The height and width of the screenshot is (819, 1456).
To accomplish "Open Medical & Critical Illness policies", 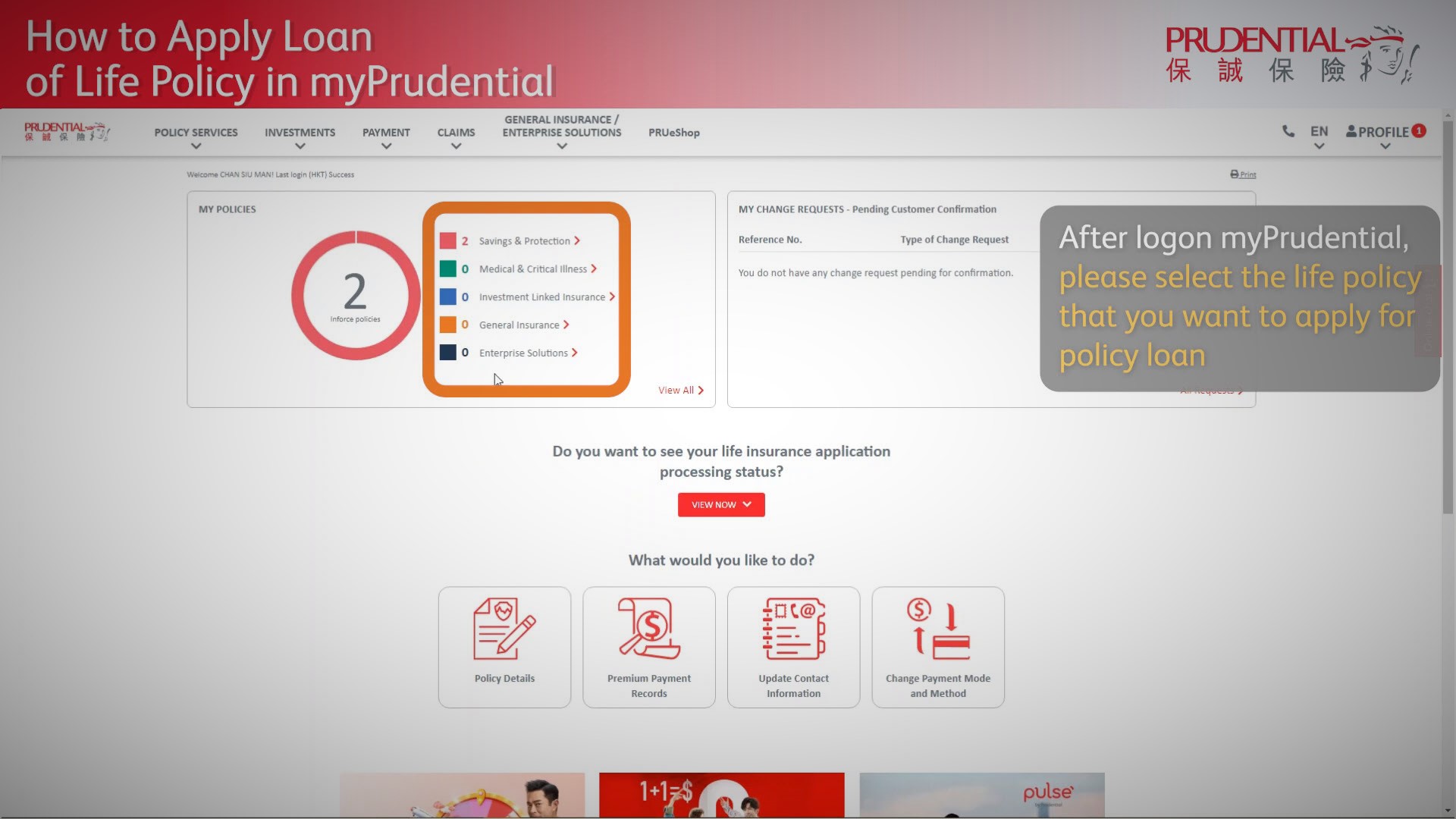I will click(x=533, y=269).
